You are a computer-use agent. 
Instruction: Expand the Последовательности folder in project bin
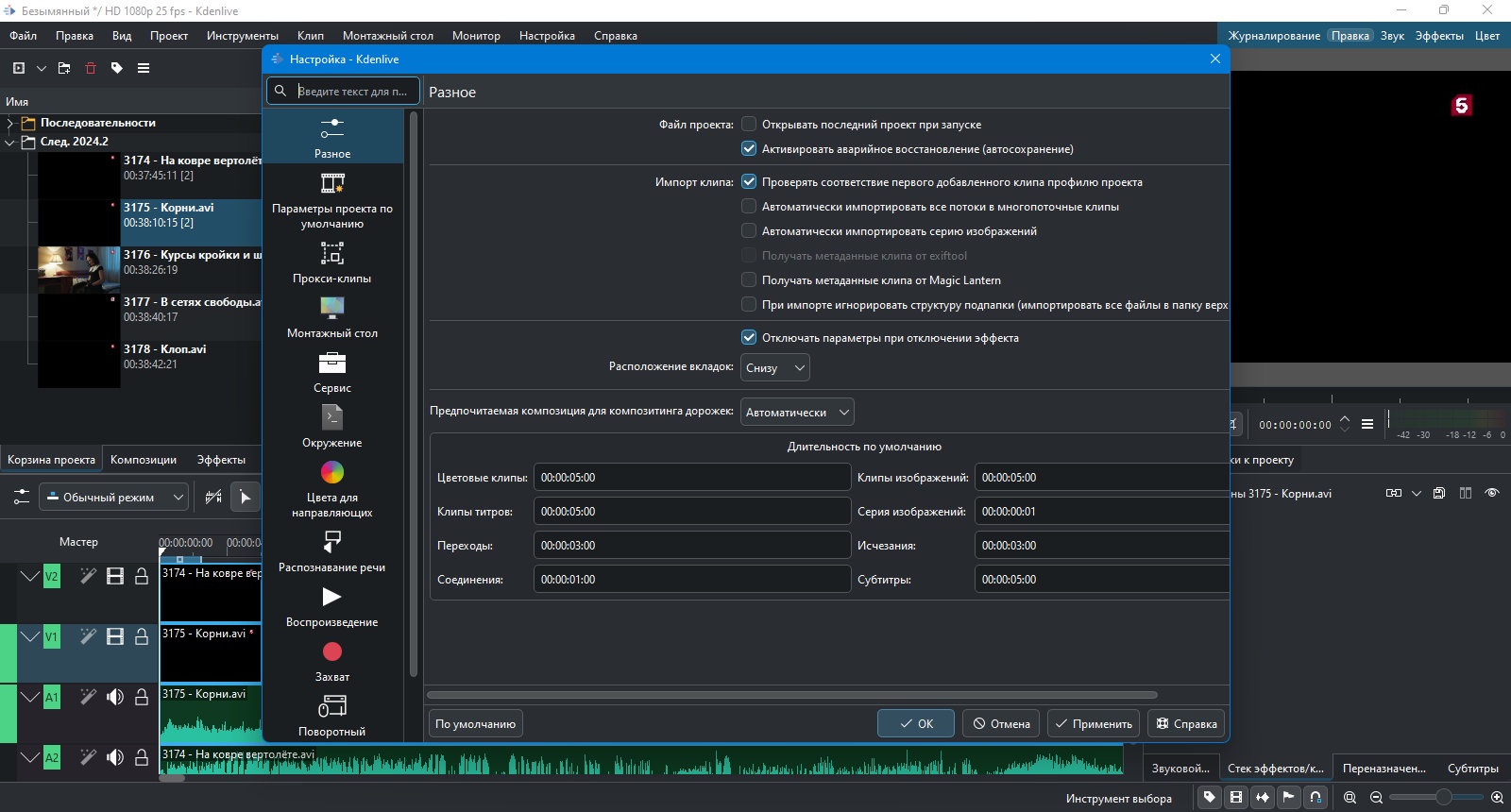10,123
